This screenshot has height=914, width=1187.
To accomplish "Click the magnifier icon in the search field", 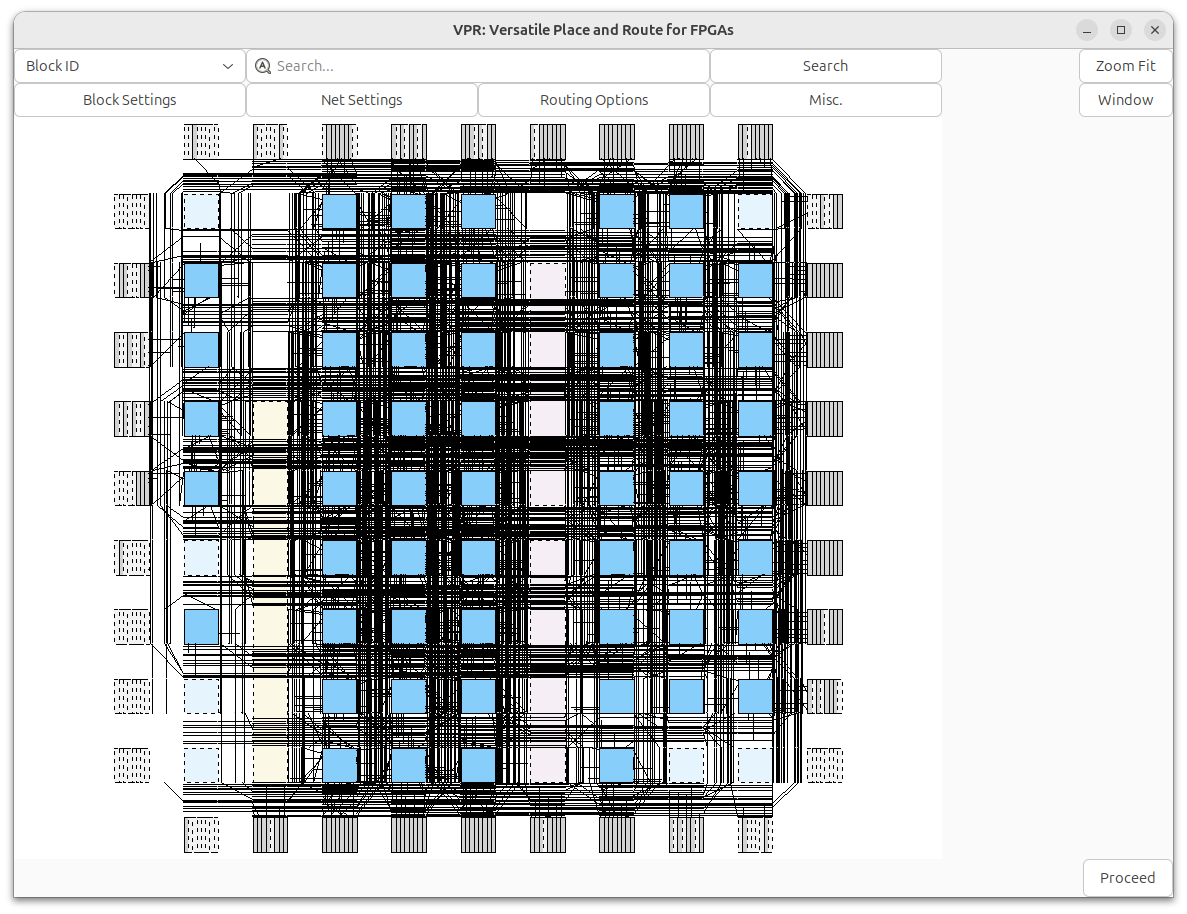I will coord(263,66).
